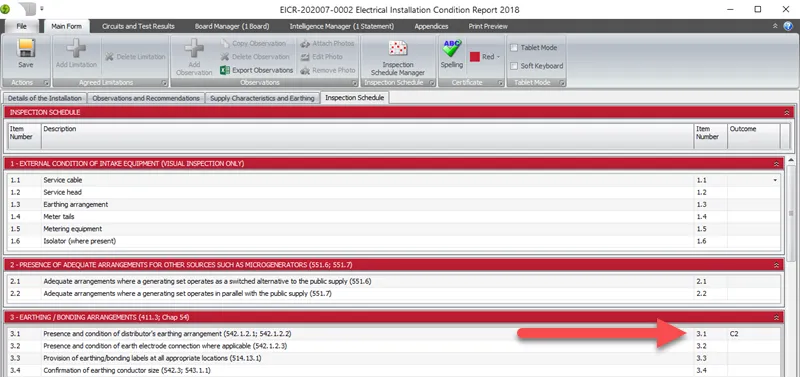This screenshot has height=378, width=801.
Task: Click the Add Observation plus icon
Action: point(194,49)
